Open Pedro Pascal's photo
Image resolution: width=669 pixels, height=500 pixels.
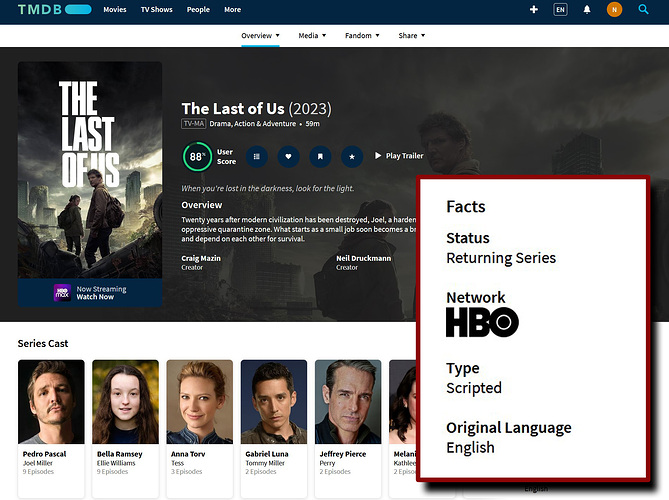(x=51, y=402)
